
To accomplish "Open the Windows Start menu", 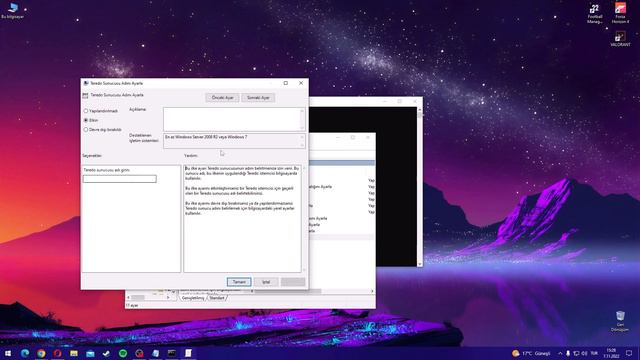I will [x=8, y=353].
